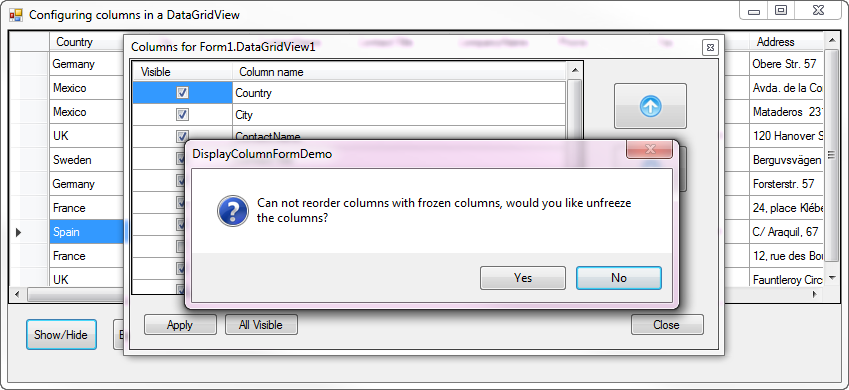Click the main grid scroll-up arrow
The image size is (849, 390).
pos(831,41)
